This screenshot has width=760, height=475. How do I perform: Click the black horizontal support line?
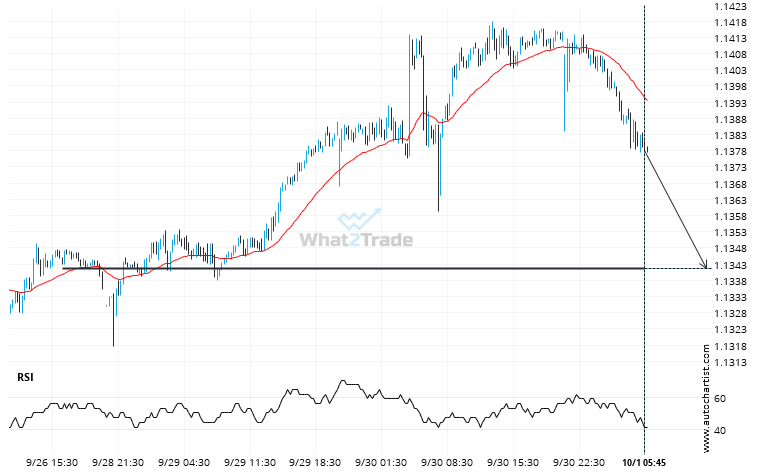pos(400,268)
